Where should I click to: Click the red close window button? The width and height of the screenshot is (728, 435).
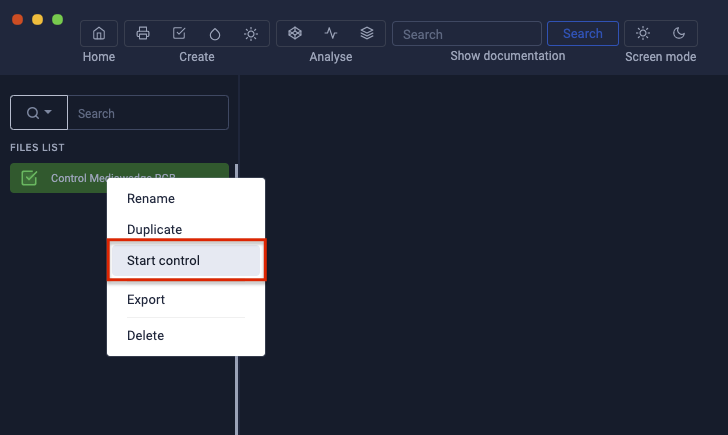18,19
